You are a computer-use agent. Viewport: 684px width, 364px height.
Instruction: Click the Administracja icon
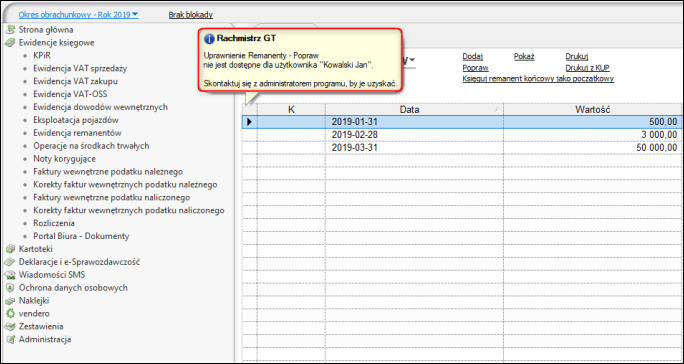click(10, 340)
